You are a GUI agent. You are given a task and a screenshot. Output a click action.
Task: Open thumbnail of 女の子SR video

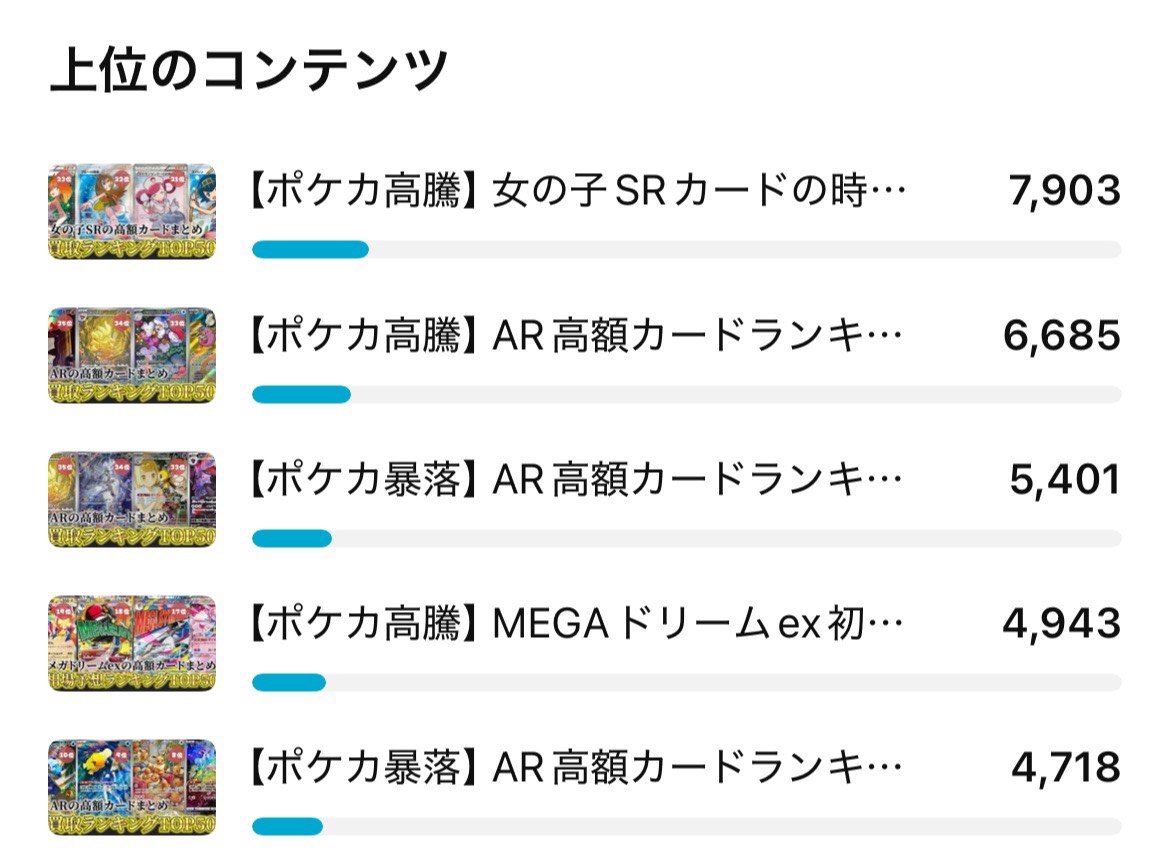tap(131, 212)
